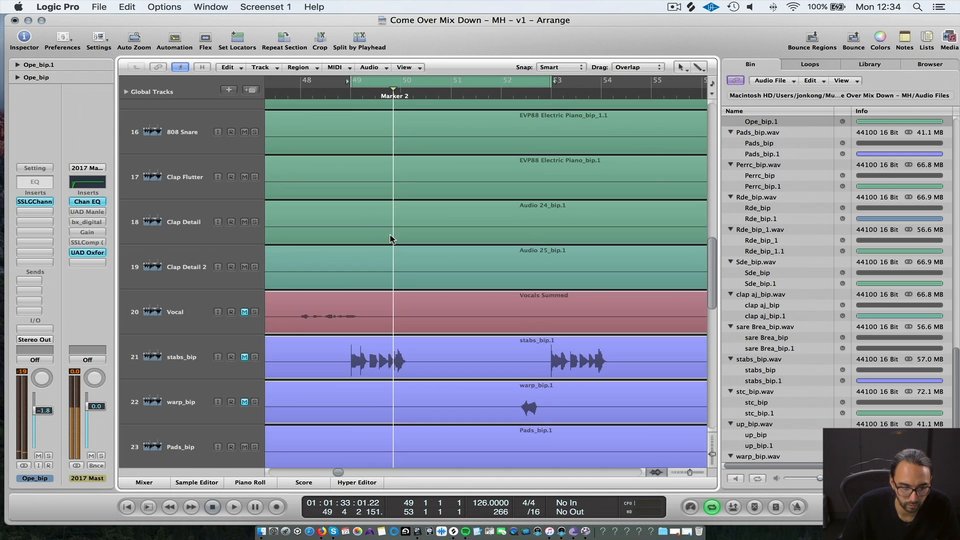
Task: Click the add track plus button
Action: click(x=228, y=90)
